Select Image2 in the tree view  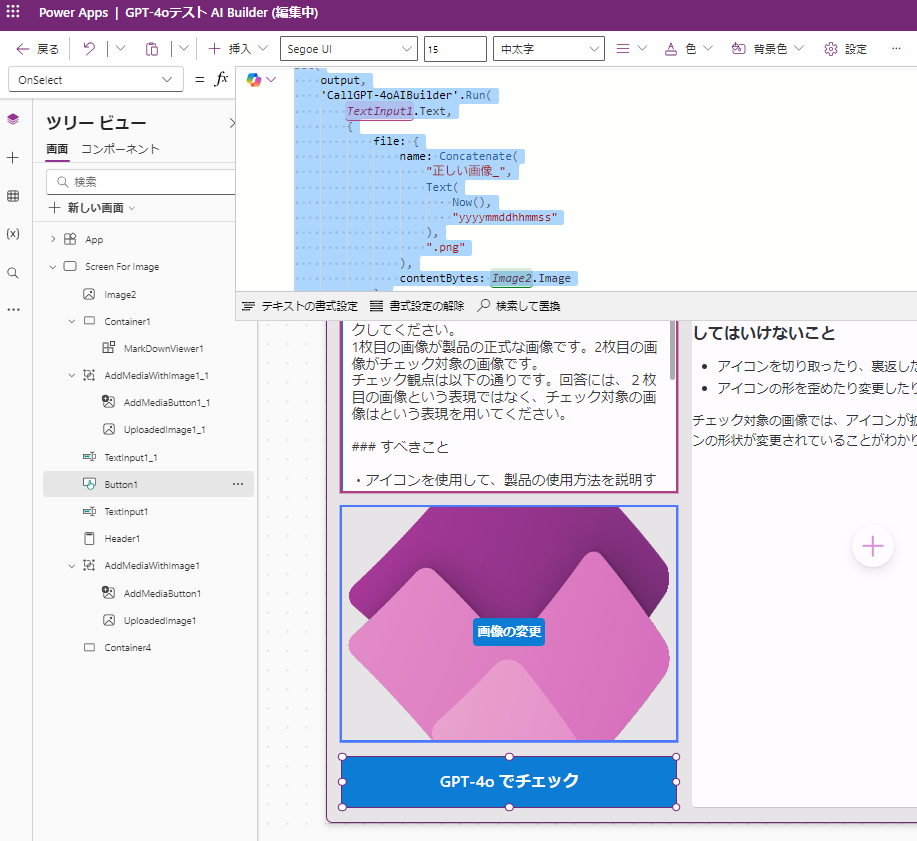pos(120,294)
